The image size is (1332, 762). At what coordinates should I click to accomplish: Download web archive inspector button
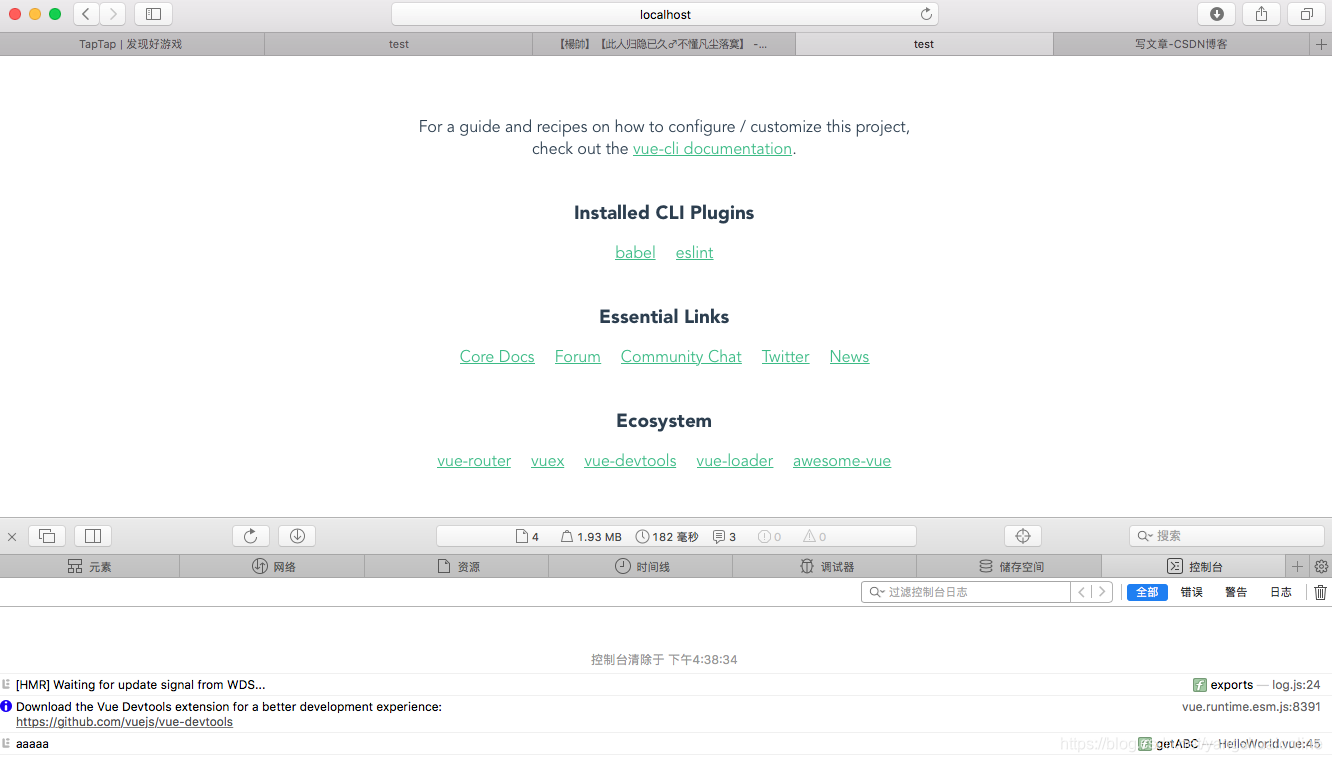[x=297, y=536]
